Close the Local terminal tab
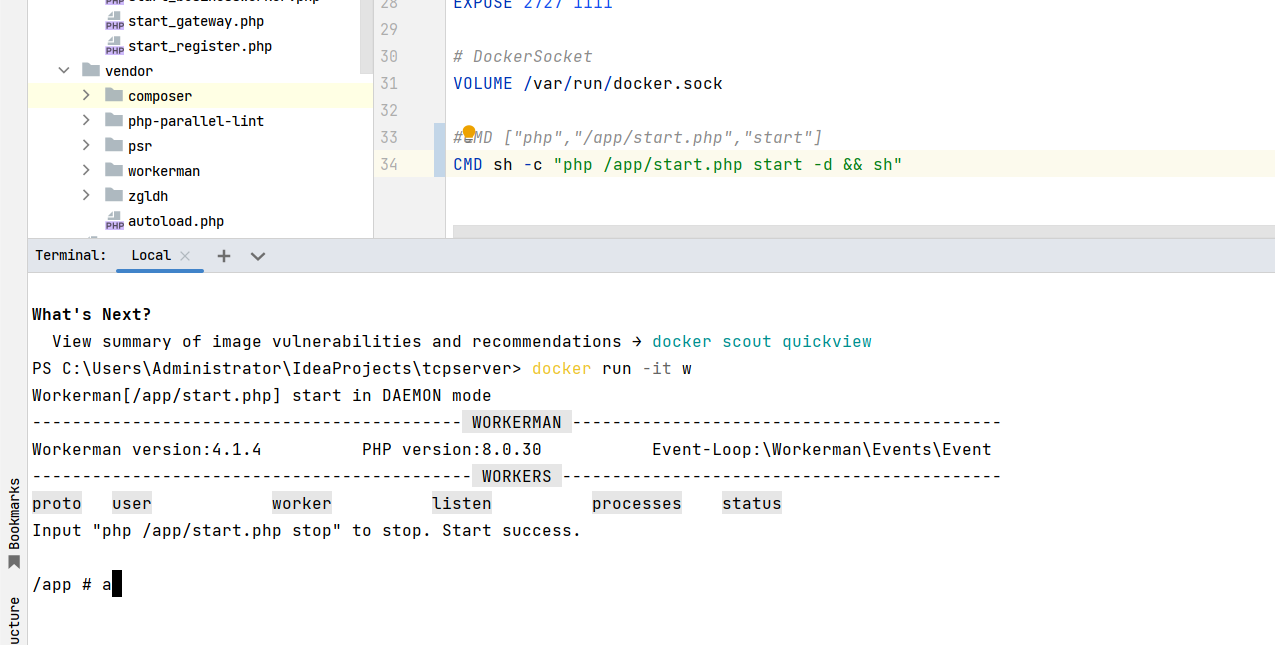Image resolution: width=1275 pixels, height=645 pixels. pyautogui.click(x=185, y=256)
